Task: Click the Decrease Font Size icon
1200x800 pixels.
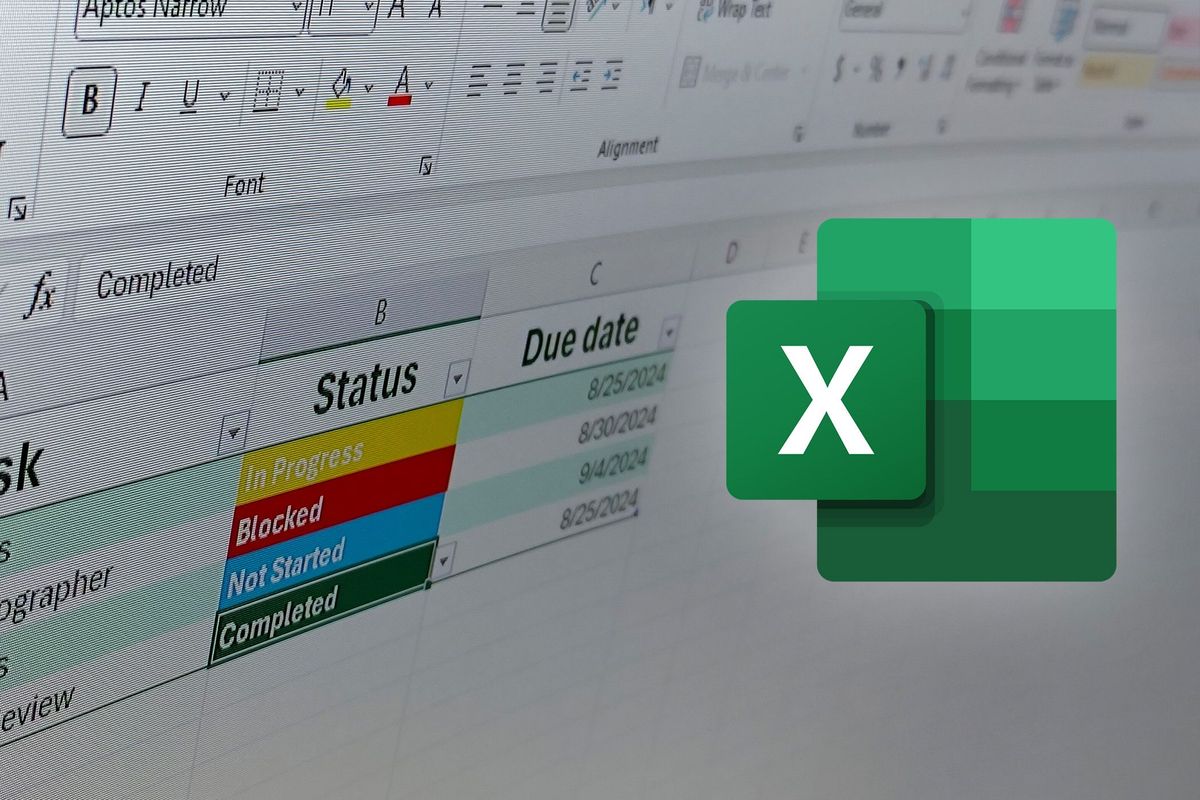Action: coord(436,9)
